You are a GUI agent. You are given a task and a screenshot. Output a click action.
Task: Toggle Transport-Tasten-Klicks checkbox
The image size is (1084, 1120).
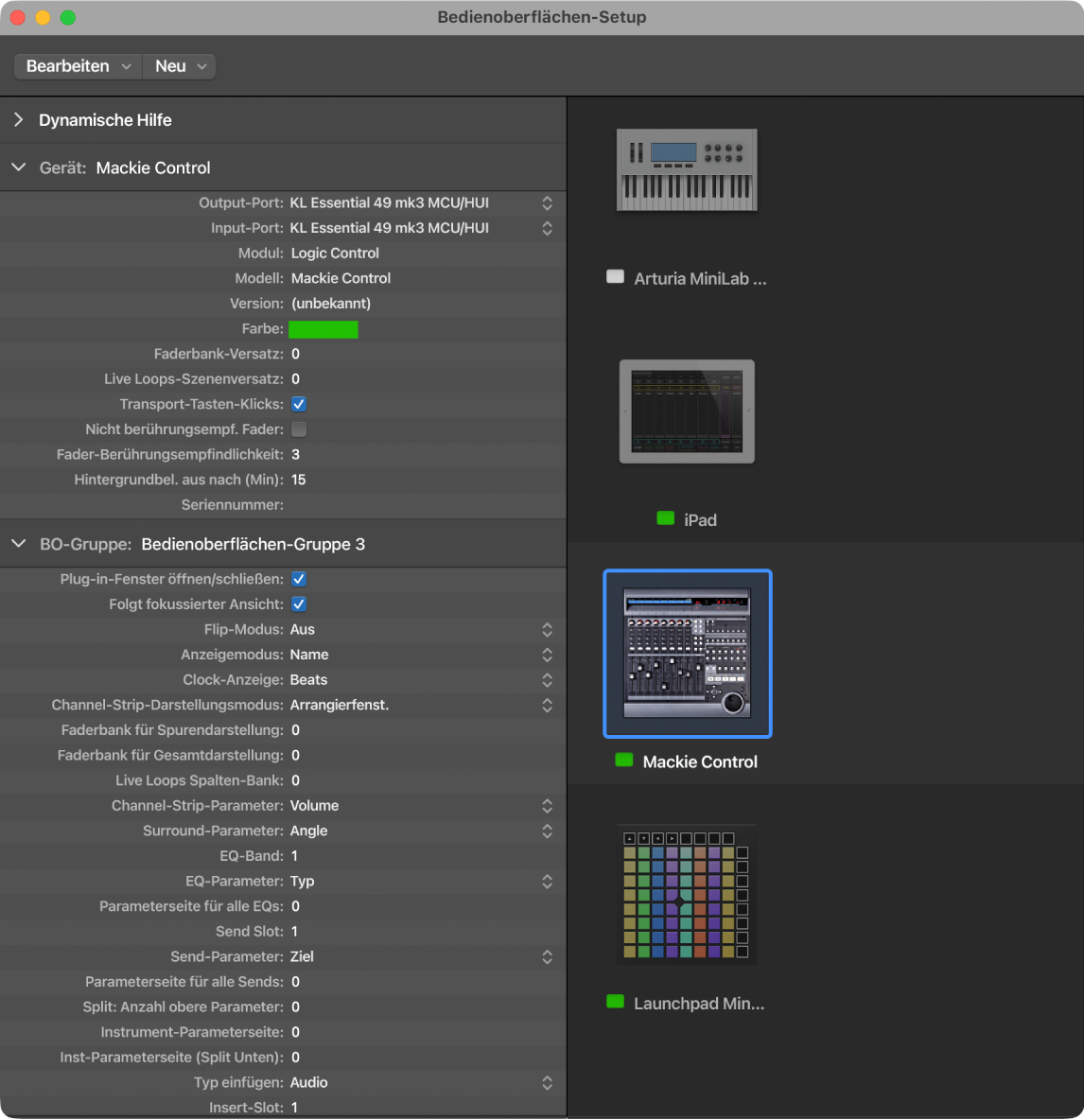coord(299,404)
